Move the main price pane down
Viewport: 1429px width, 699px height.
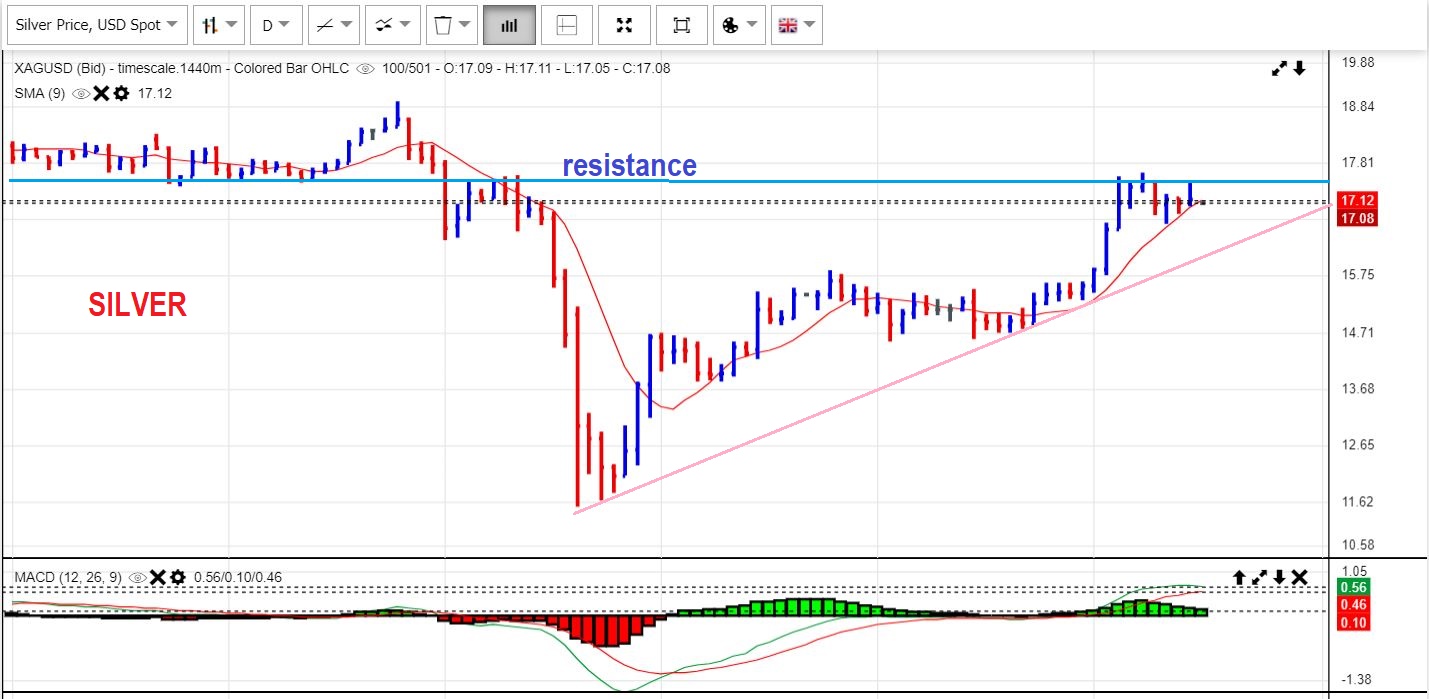[1299, 68]
